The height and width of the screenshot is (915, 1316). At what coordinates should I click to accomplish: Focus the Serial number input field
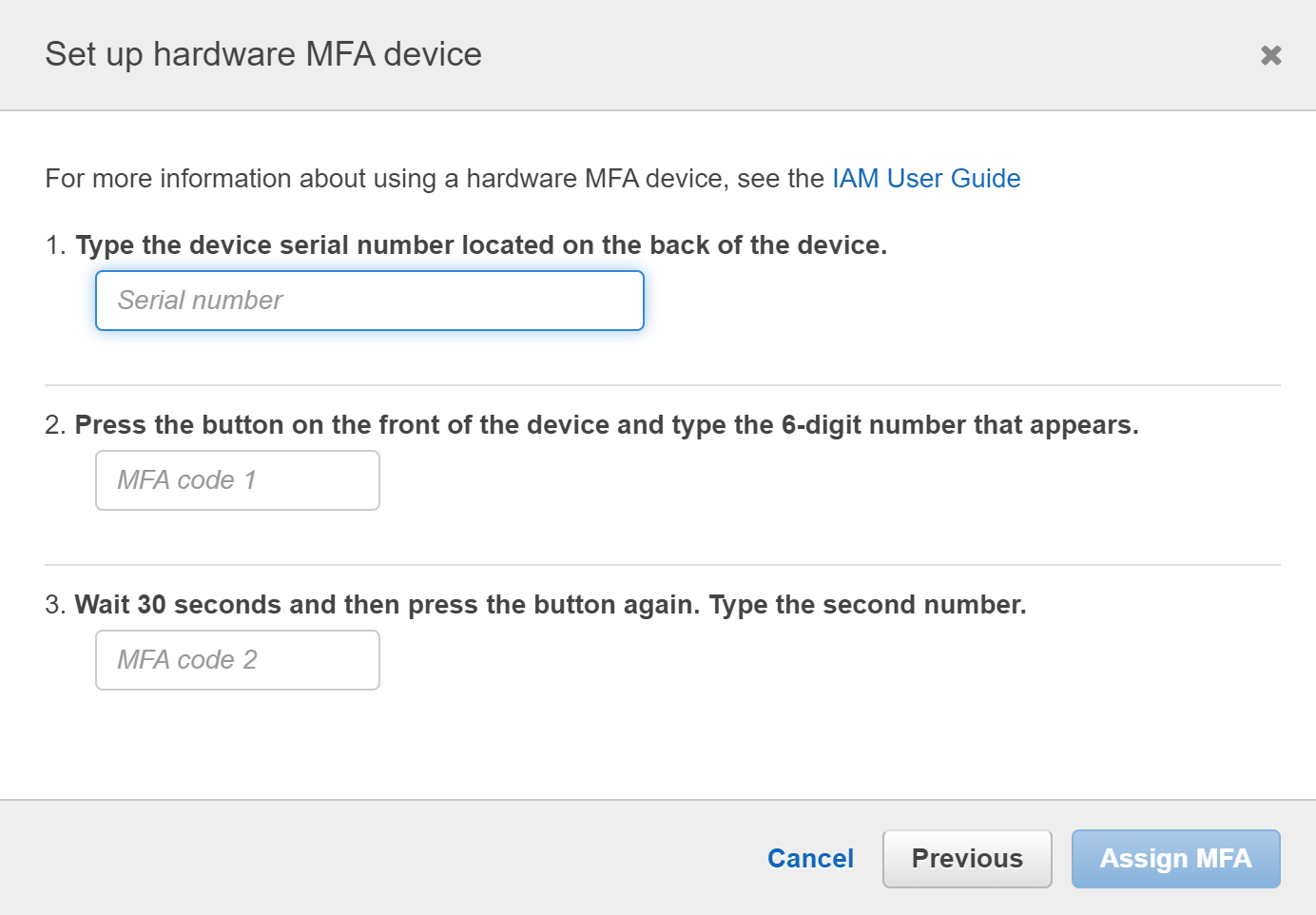click(x=369, y=301)
